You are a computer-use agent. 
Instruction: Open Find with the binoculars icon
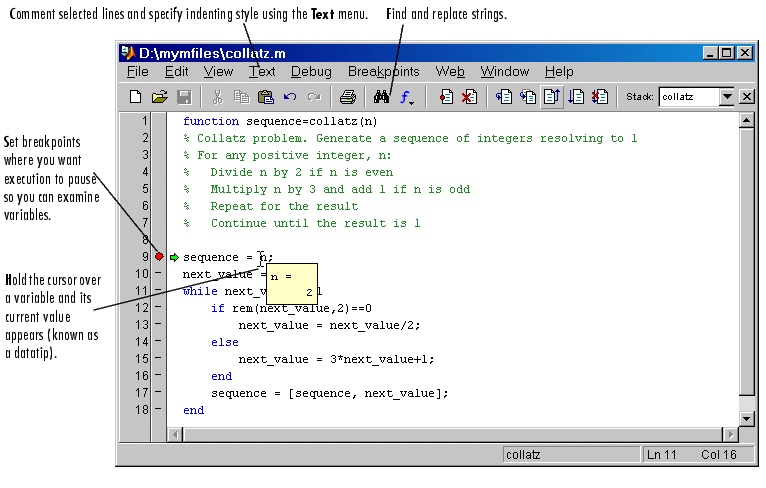381,97
